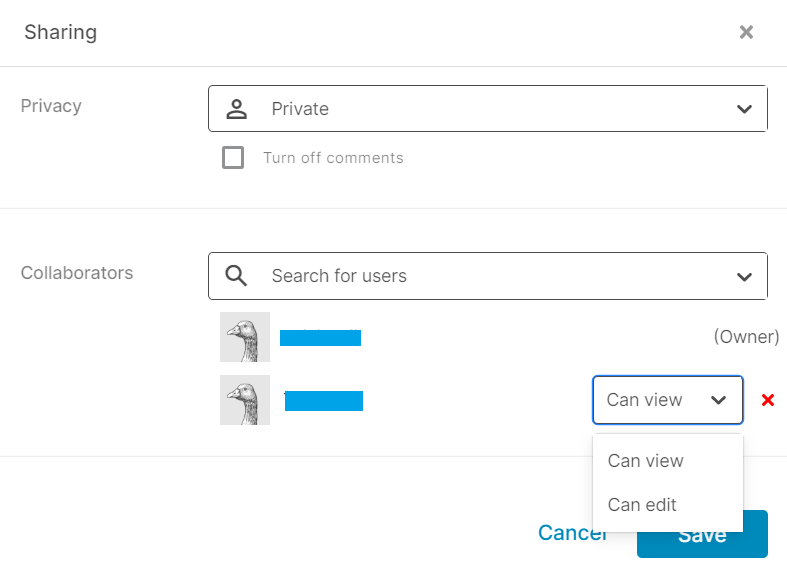Remove collaborator with the red X

[x=768, y=400]
